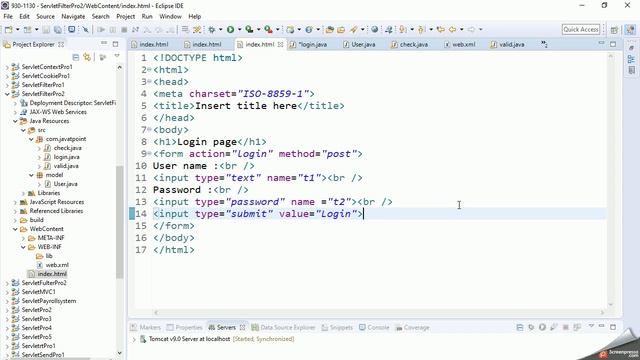
Task: Collapse the ServletFilterPro2 project node
Action: click(x=7, y=94)
